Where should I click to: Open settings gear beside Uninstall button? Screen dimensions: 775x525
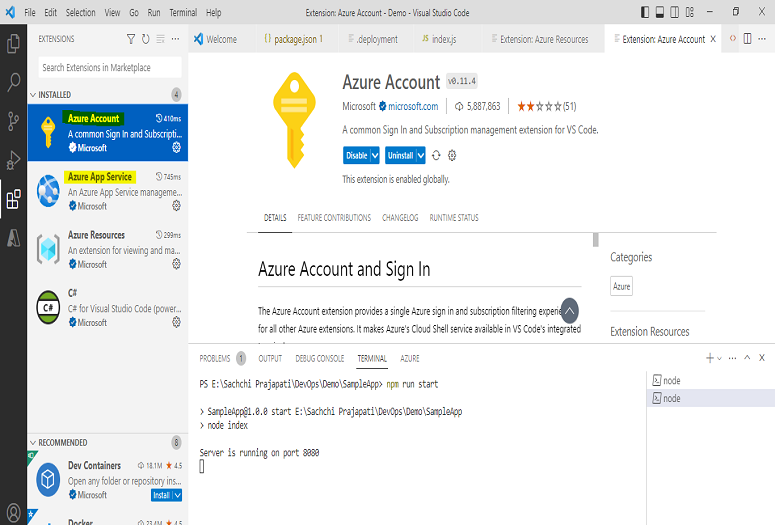452,155
